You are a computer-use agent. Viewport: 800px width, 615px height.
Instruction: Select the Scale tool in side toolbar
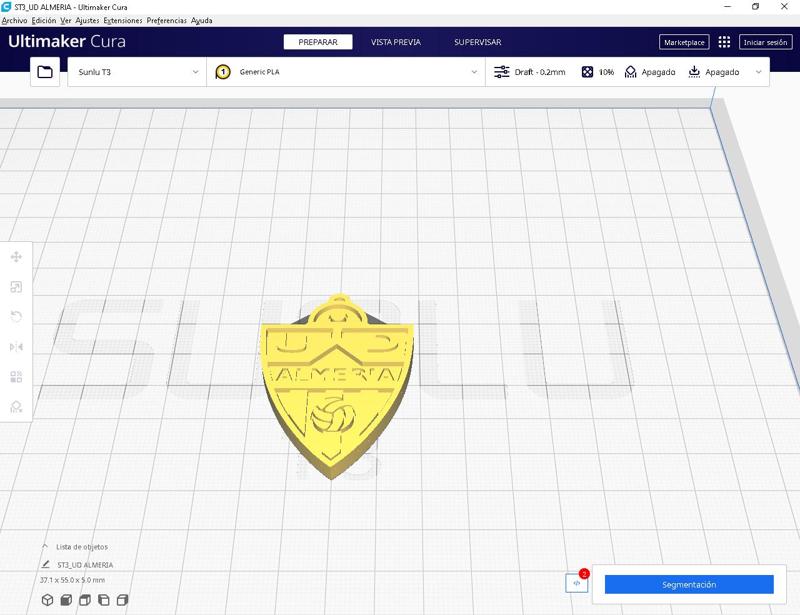pos(16,287)
